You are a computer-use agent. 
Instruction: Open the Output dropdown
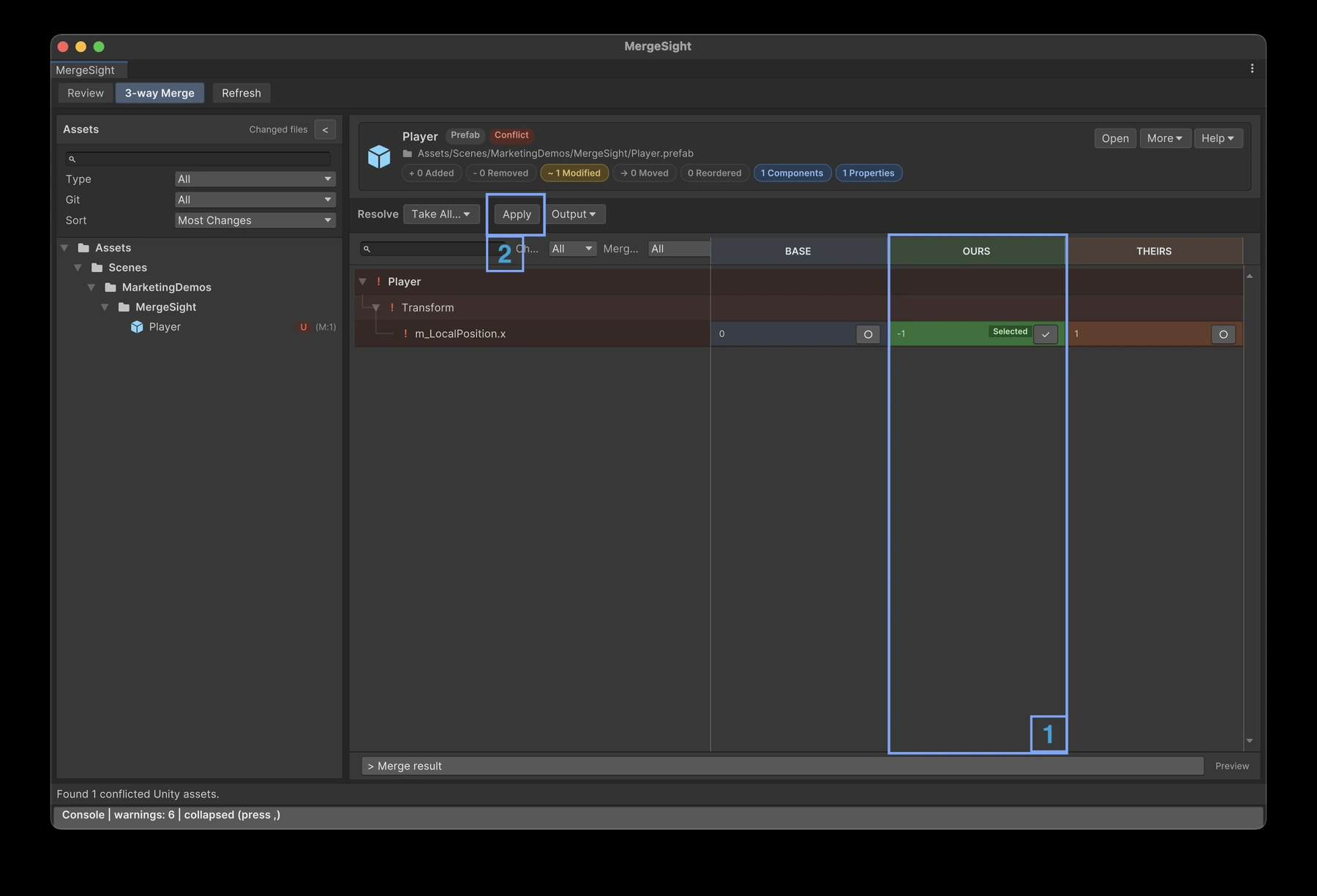click(574, 214)
